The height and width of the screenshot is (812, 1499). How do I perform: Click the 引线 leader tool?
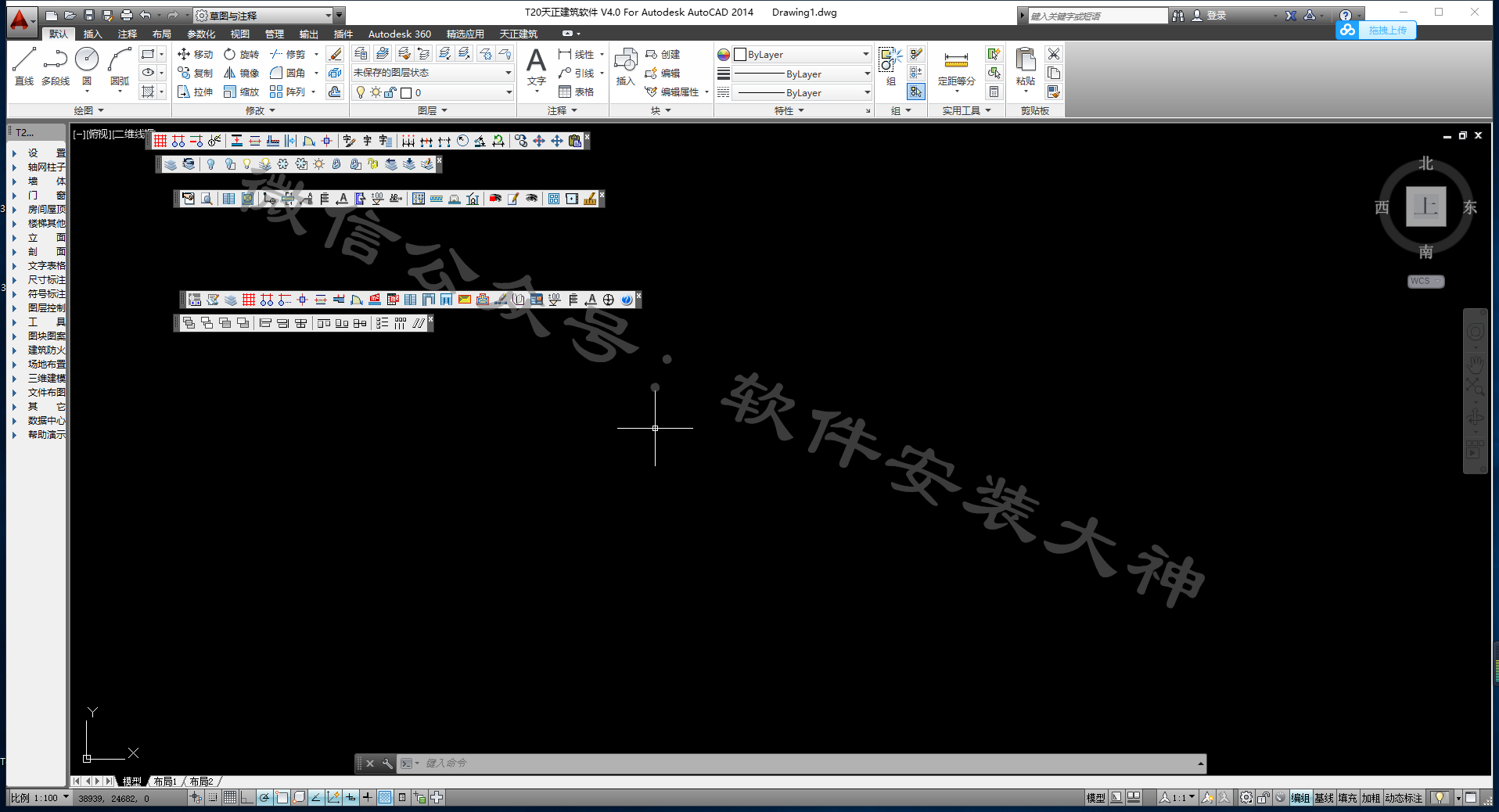click(x=577, y=73)
